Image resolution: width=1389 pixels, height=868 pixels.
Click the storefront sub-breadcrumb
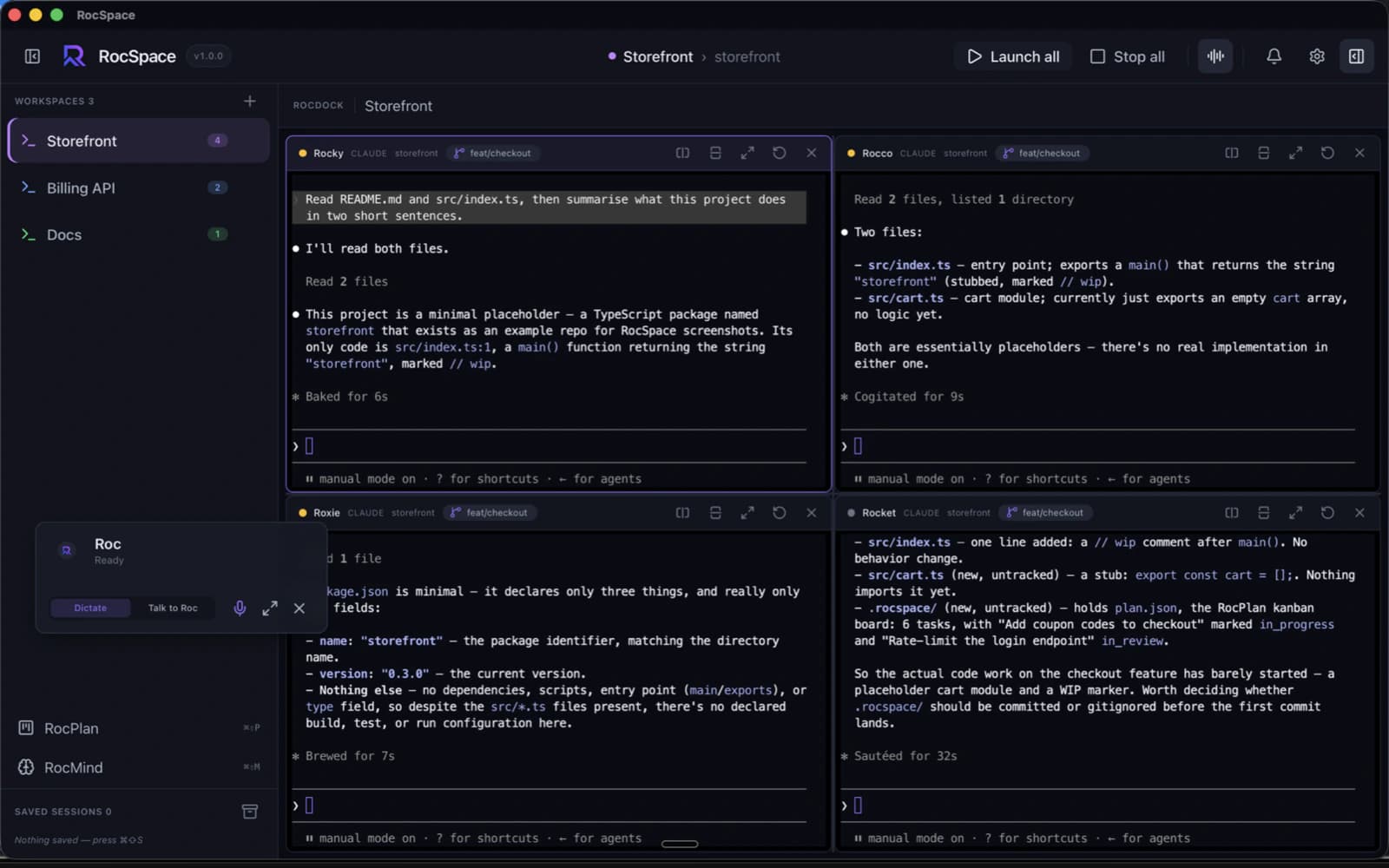tap(747, 56)
